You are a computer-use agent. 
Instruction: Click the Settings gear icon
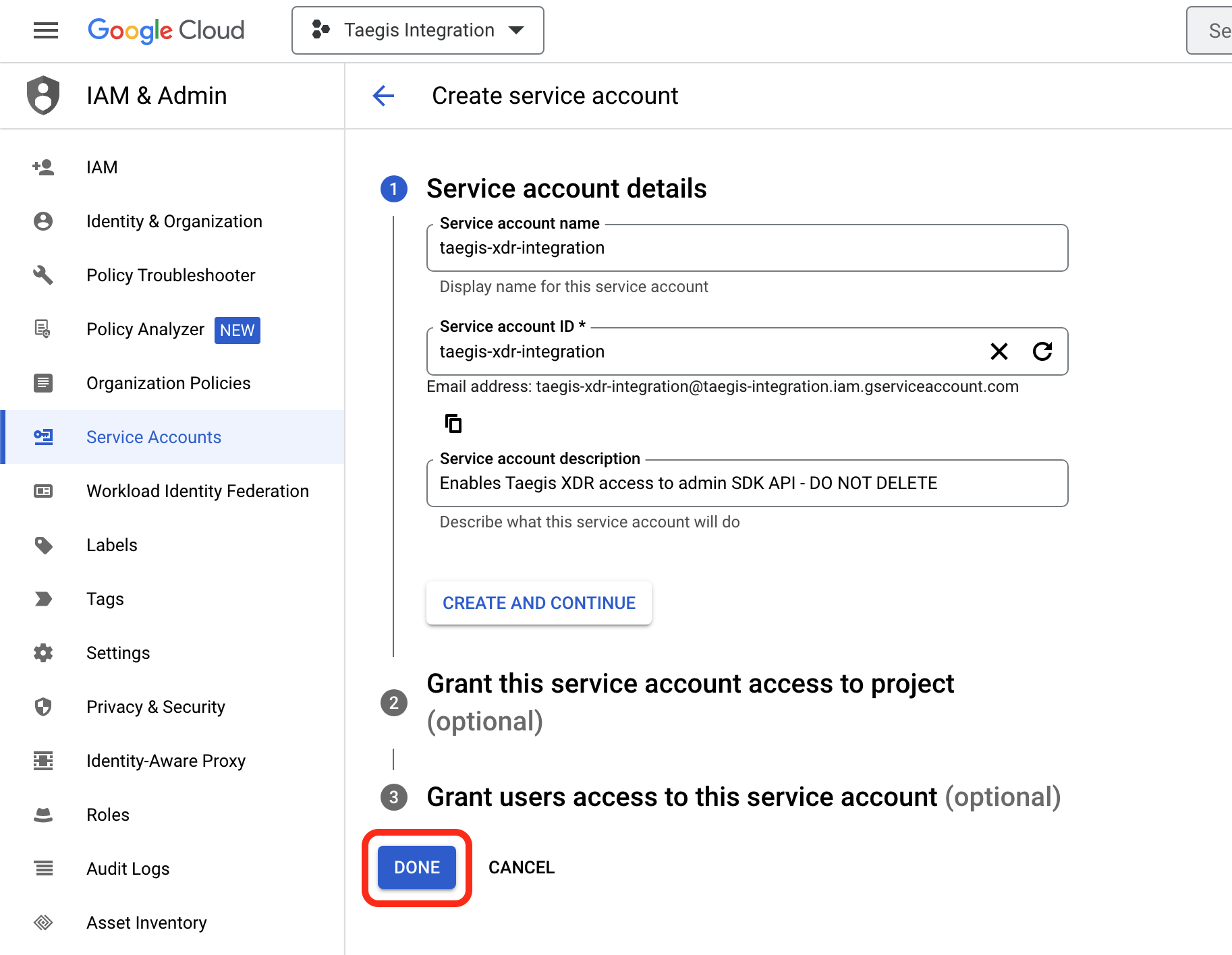click(x=43, y=653)
